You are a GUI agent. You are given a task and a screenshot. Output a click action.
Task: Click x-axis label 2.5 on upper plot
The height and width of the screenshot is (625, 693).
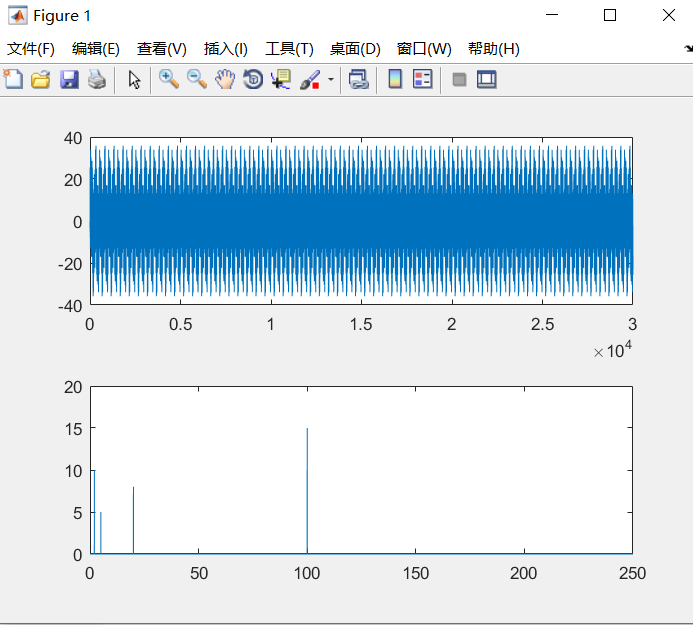click(x=542, y=324)
